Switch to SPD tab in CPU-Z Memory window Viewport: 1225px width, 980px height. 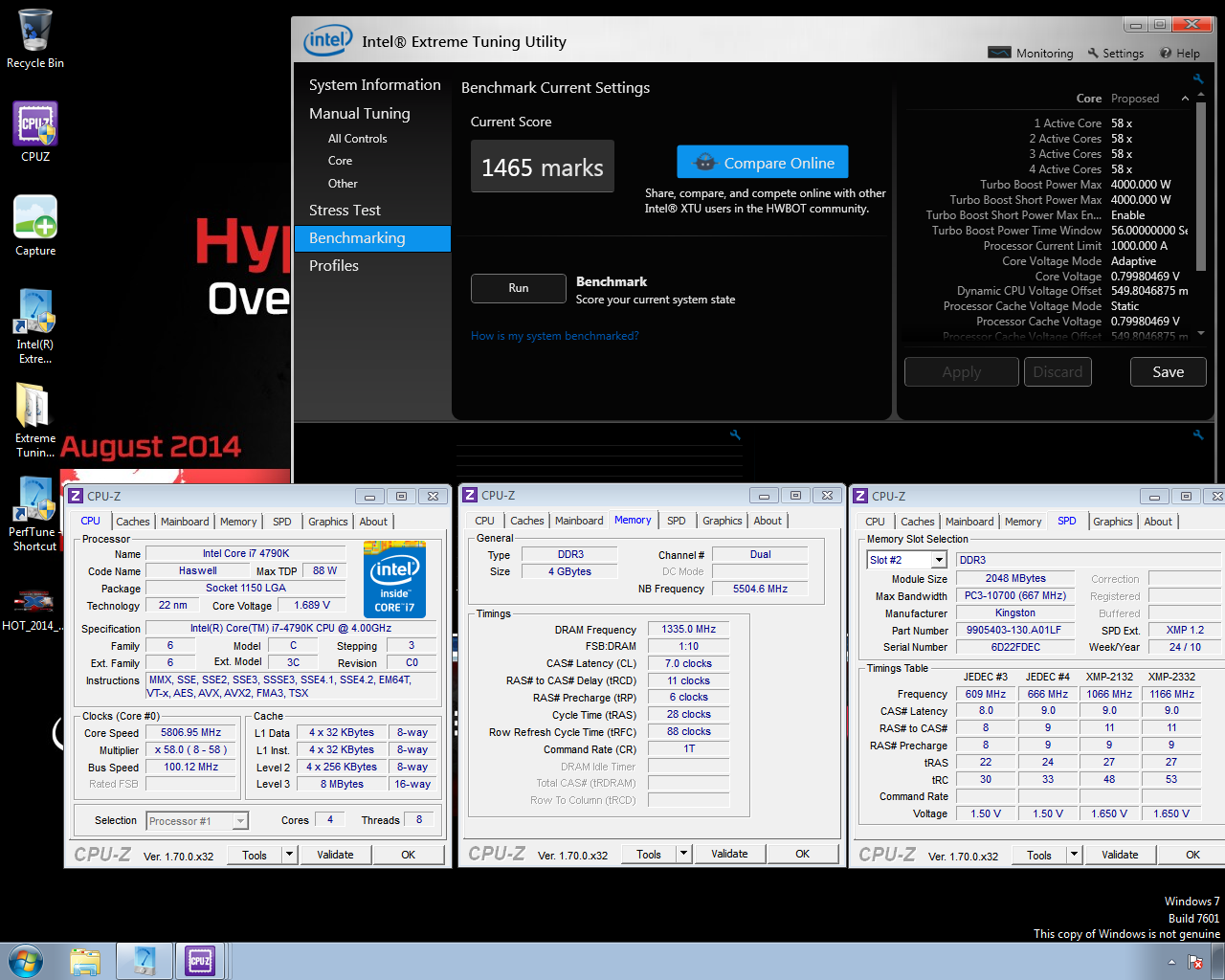[x=677, y=521]
